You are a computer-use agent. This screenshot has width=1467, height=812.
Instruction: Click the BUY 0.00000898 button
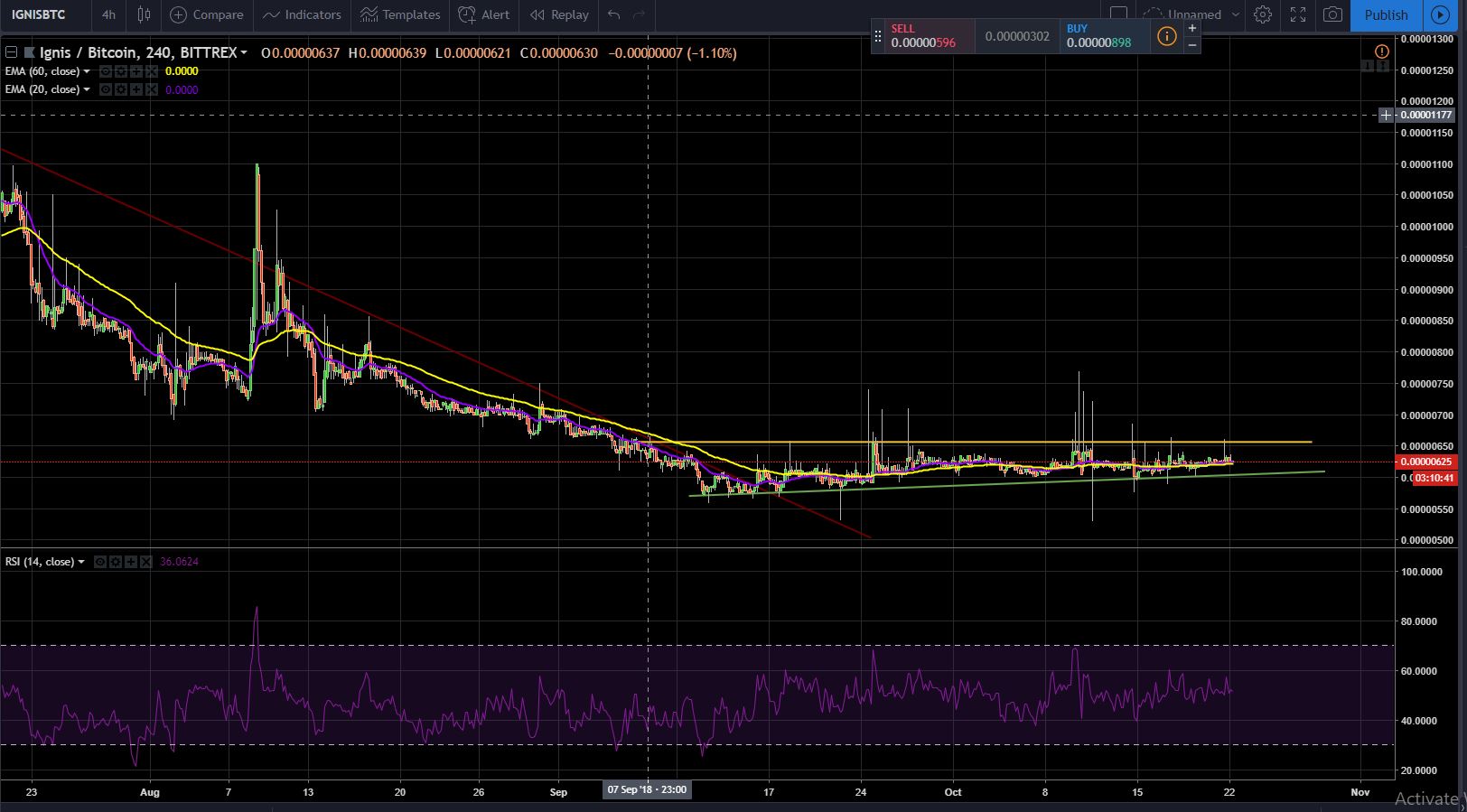[1104, 36]
